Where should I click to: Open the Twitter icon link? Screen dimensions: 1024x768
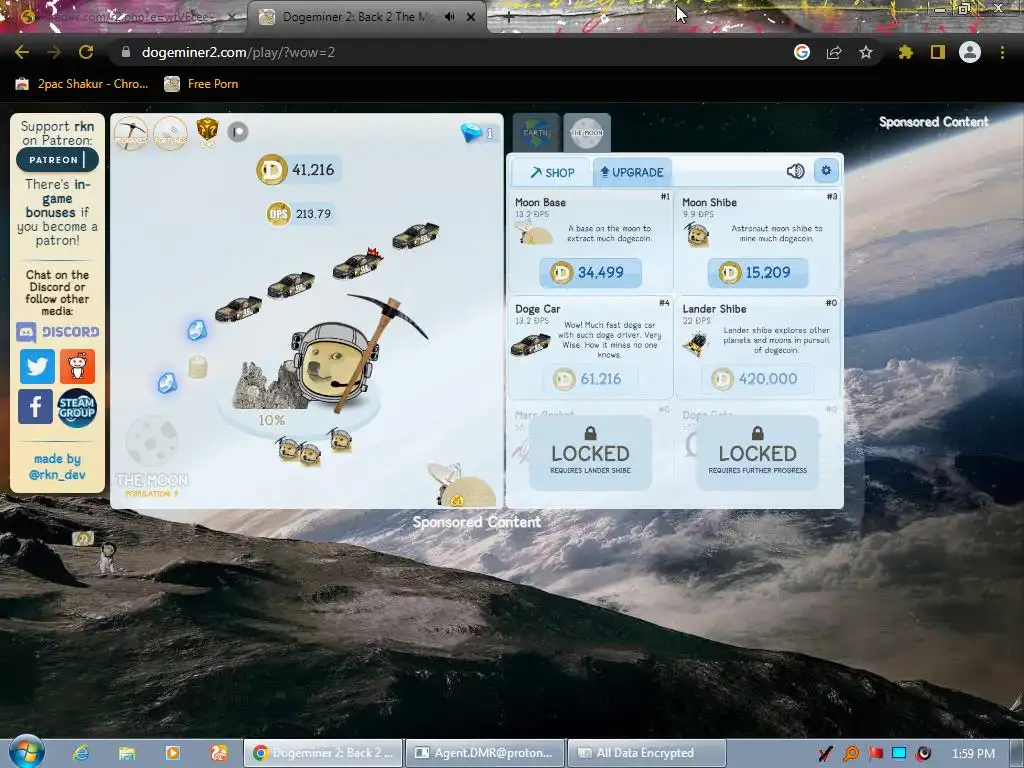point(37,366)
